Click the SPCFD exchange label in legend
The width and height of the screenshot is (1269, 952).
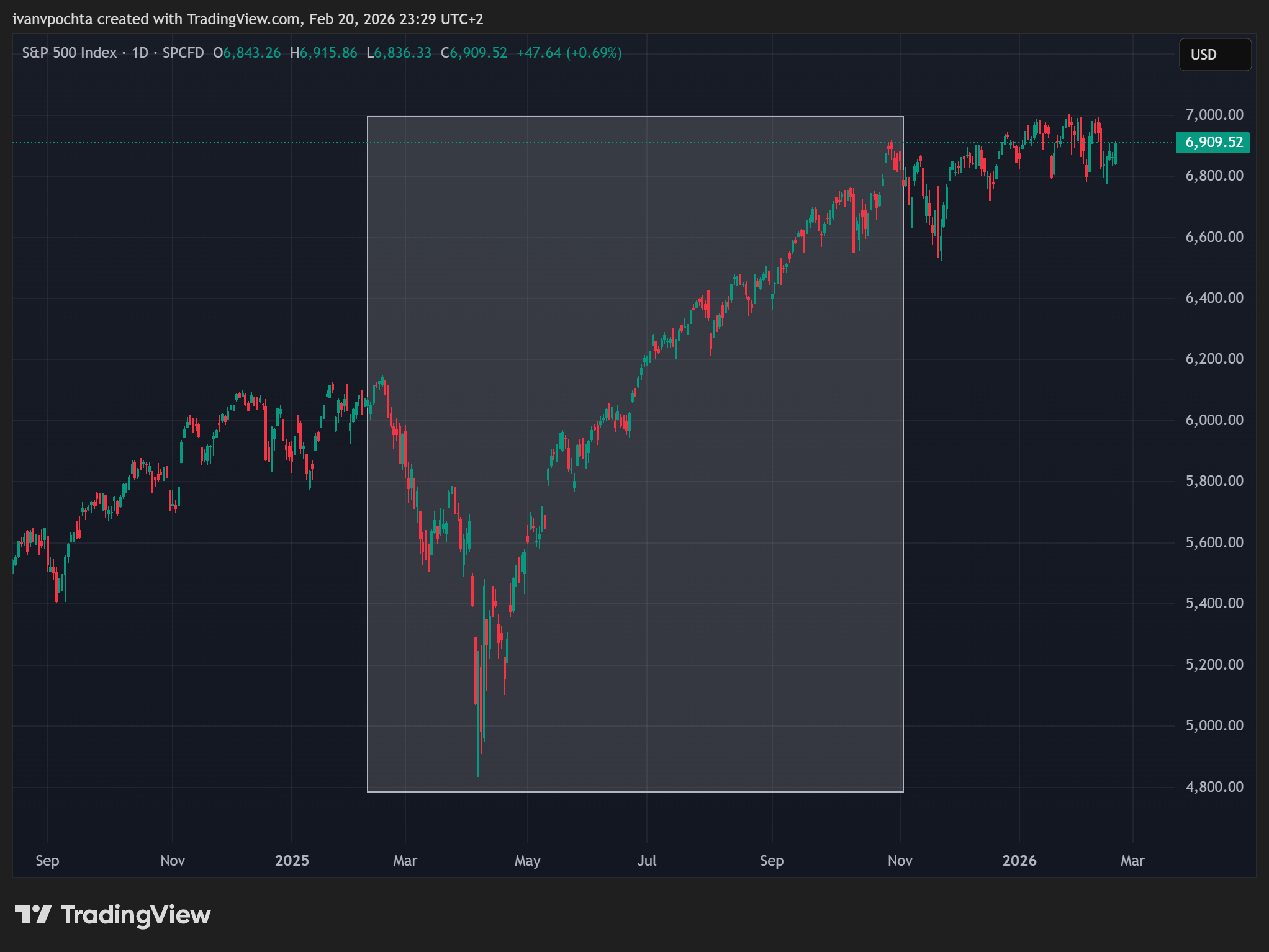[183, 53]
